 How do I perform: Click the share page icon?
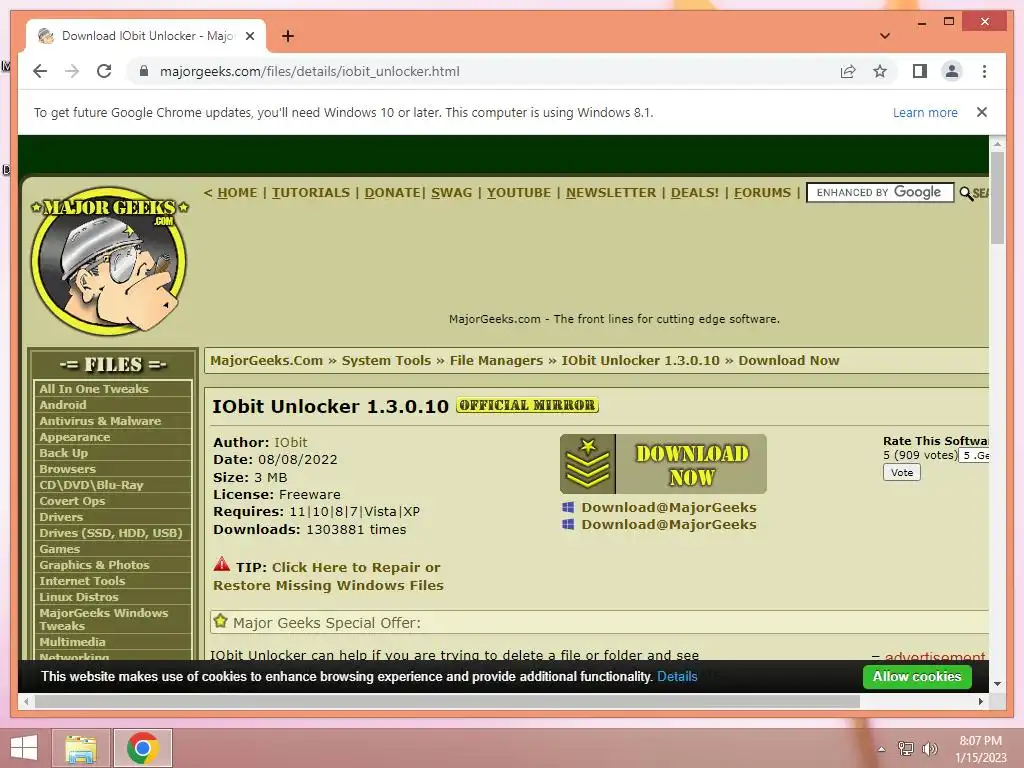848,71
